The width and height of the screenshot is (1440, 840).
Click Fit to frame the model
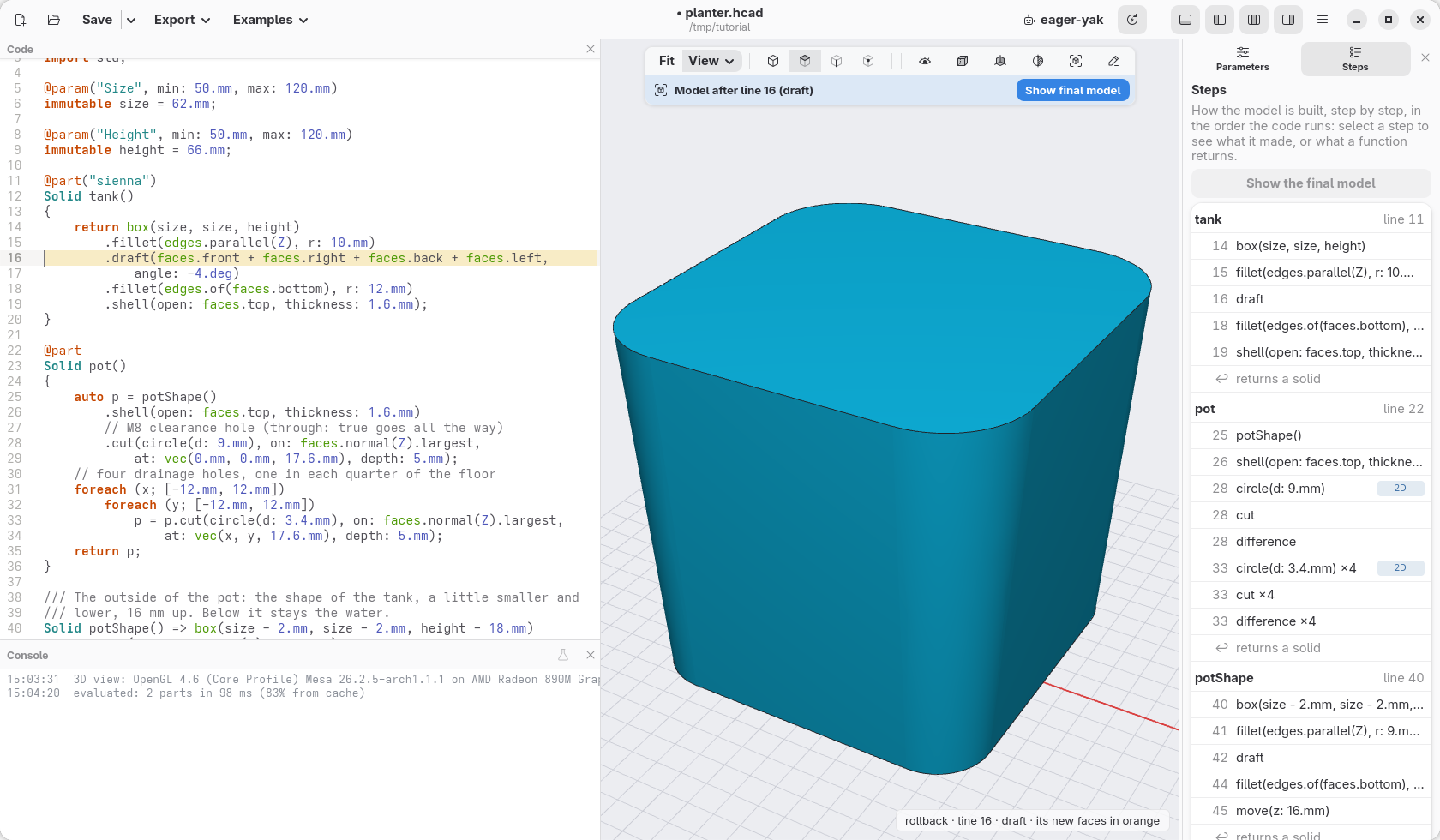(666, 61)
